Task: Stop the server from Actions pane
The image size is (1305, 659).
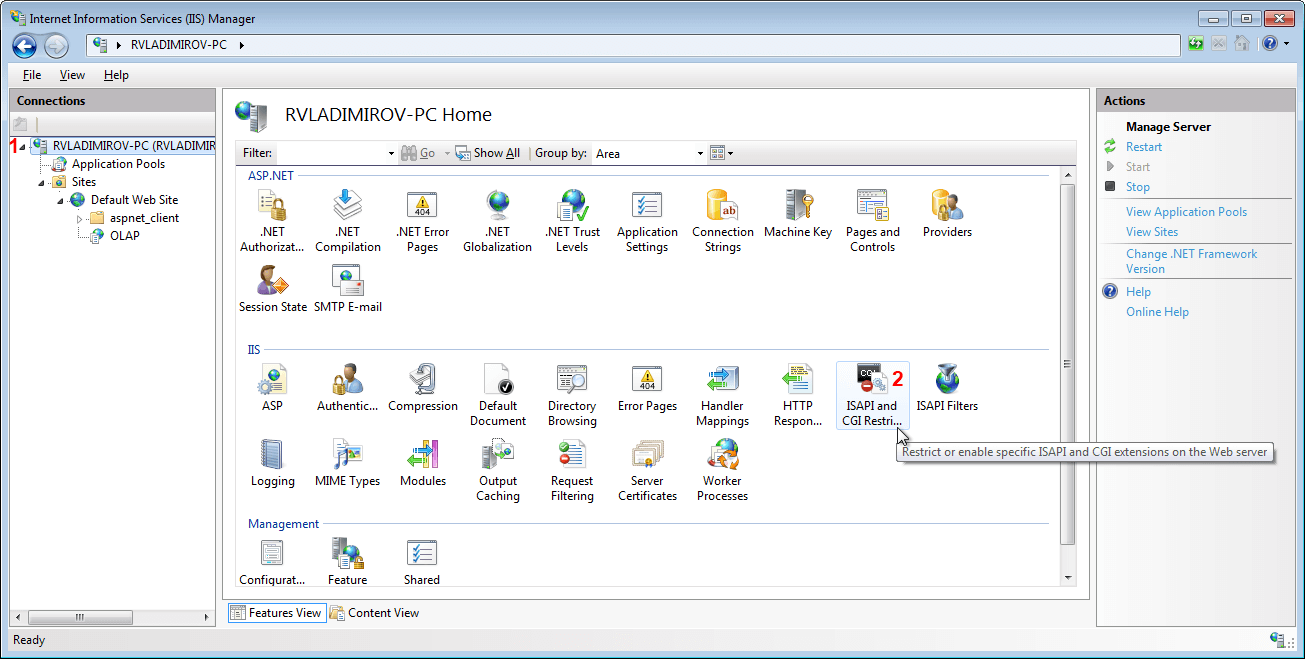Action: (x=1137, y=186)
